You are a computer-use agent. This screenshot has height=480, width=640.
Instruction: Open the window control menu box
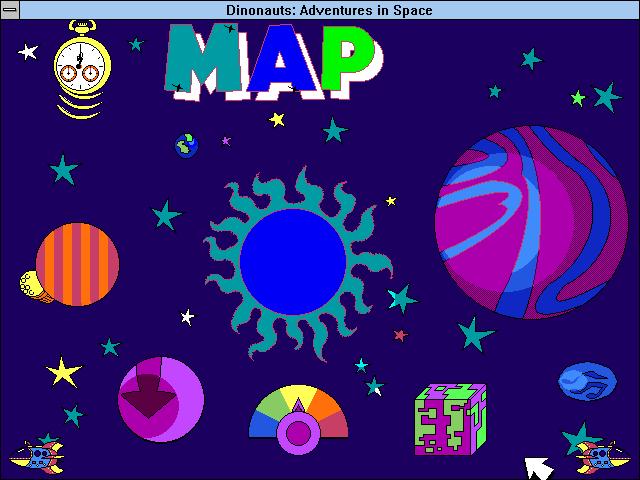tap(10, 10)
